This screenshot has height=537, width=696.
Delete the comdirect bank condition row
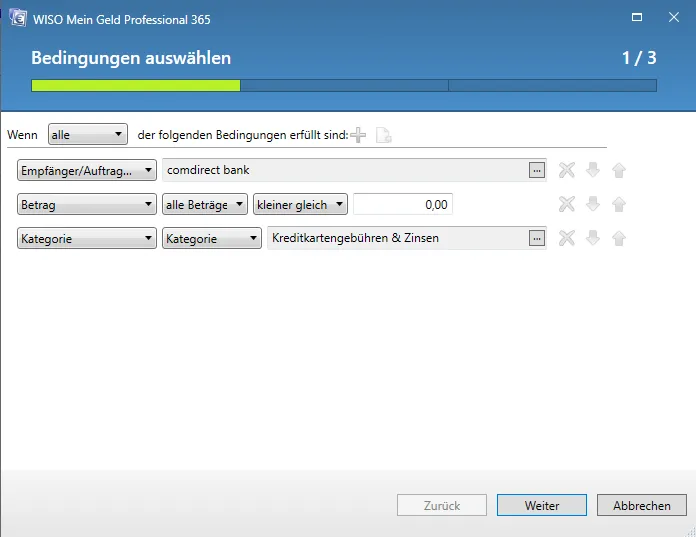[567, 170]
